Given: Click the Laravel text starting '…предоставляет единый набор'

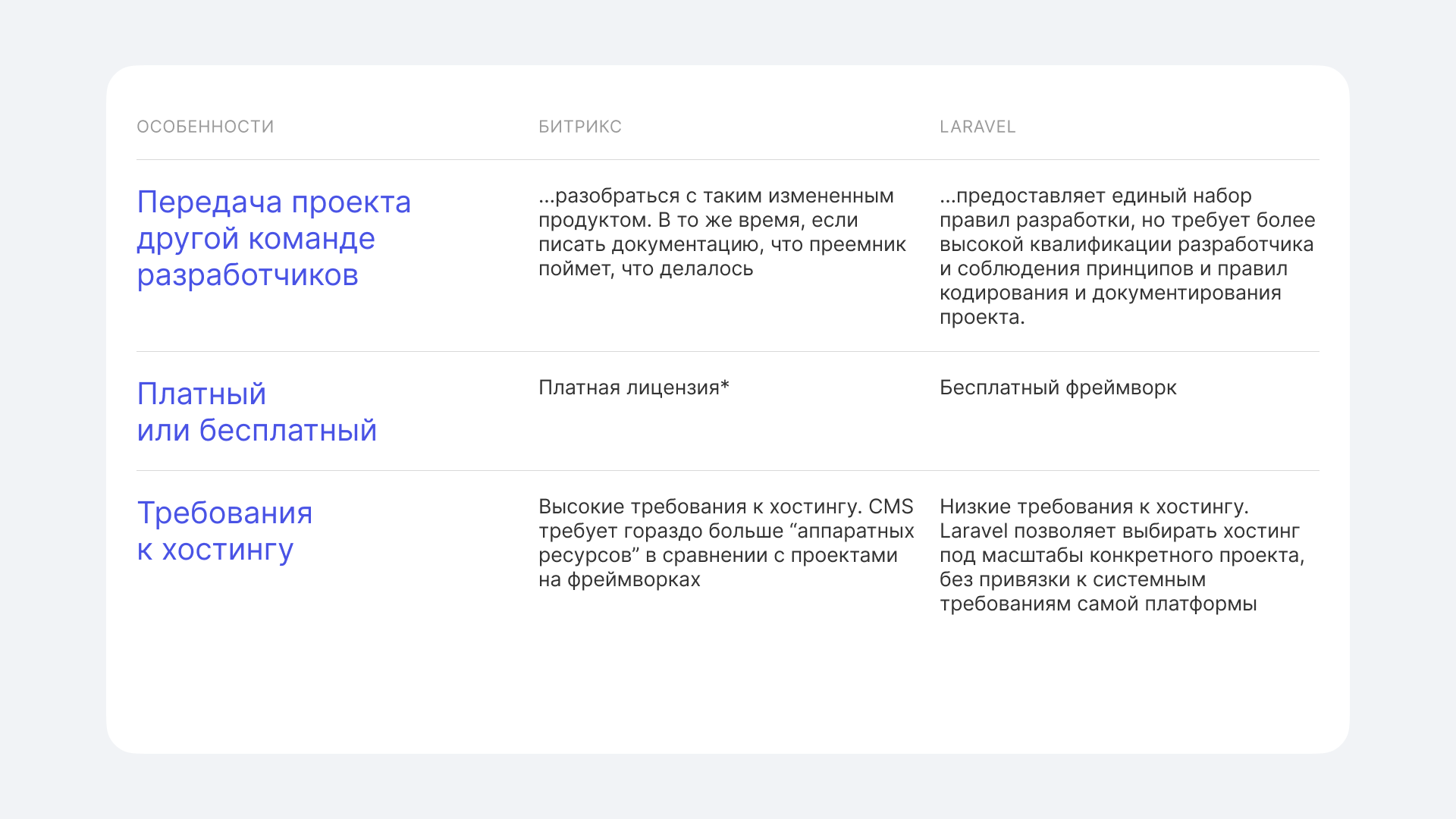Looking at the screenshot, I should [x=1127, y=256].
